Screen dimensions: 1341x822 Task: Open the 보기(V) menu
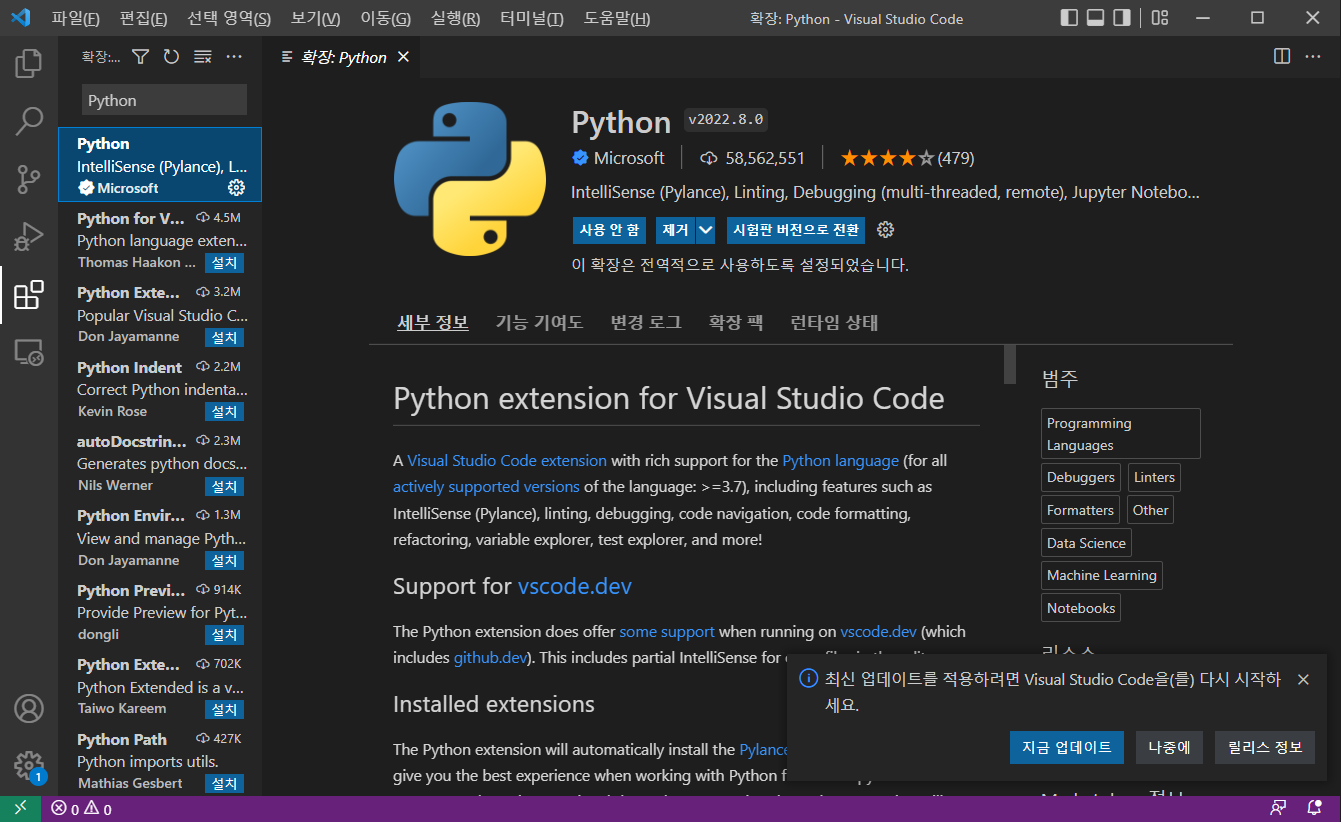point(315,19)
